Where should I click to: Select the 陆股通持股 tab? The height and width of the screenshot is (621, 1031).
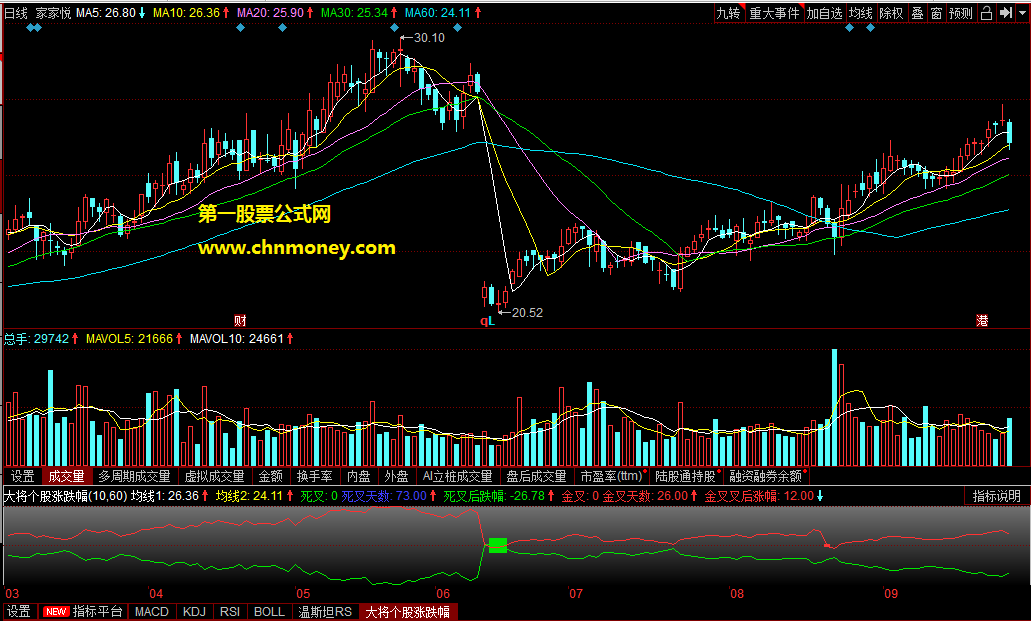tap(686, 476)
